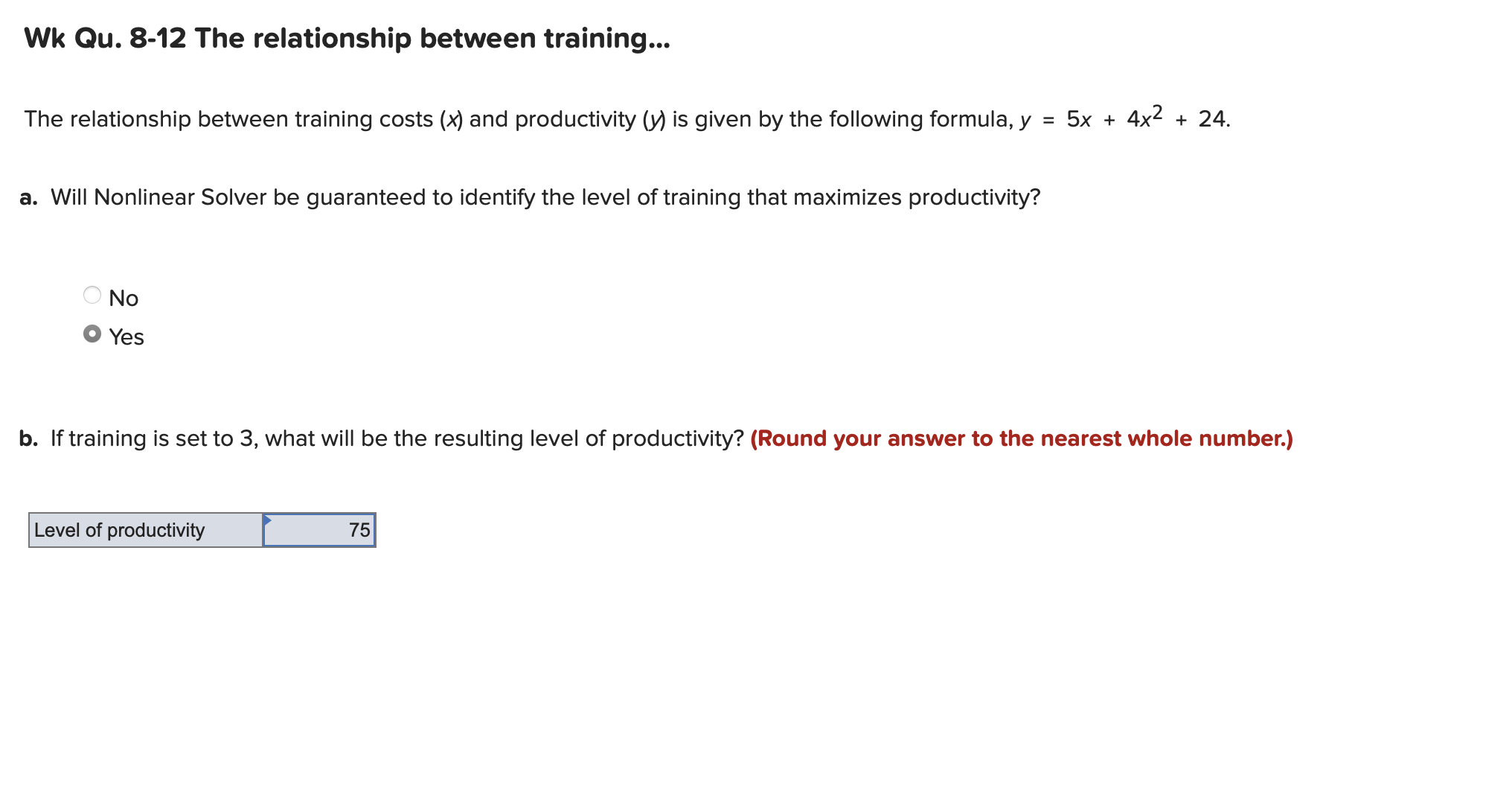
Task: Select the No radio button
Action: (x=92, y=296)
